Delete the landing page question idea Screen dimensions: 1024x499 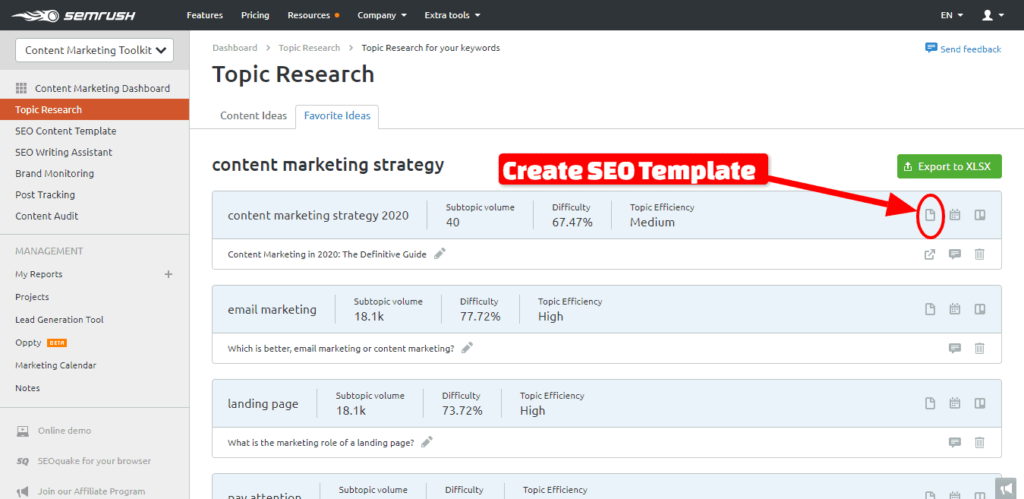pyautogui.click(x=980, y=443)
